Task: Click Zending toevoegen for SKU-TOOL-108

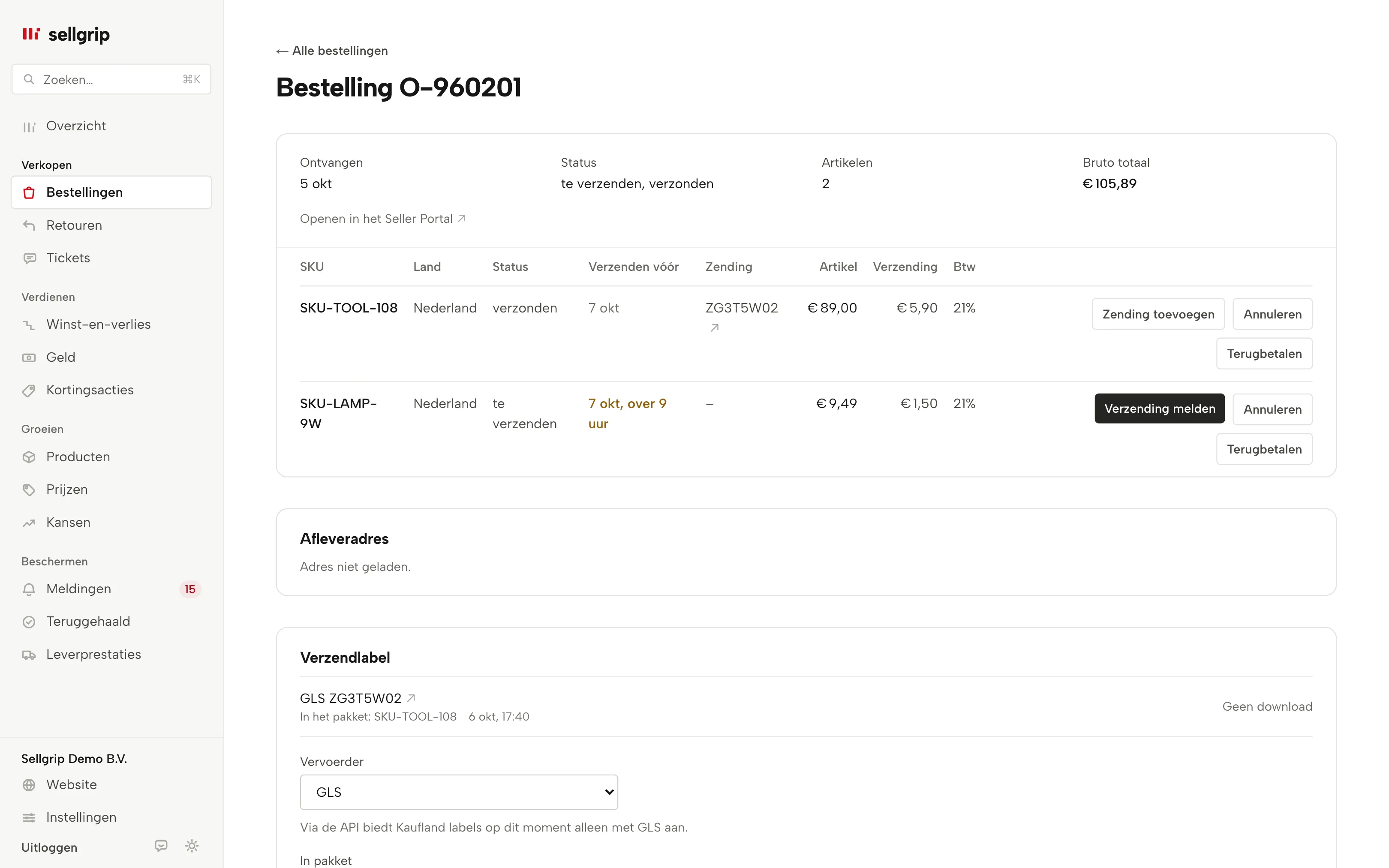Action: pos(1157,315)
